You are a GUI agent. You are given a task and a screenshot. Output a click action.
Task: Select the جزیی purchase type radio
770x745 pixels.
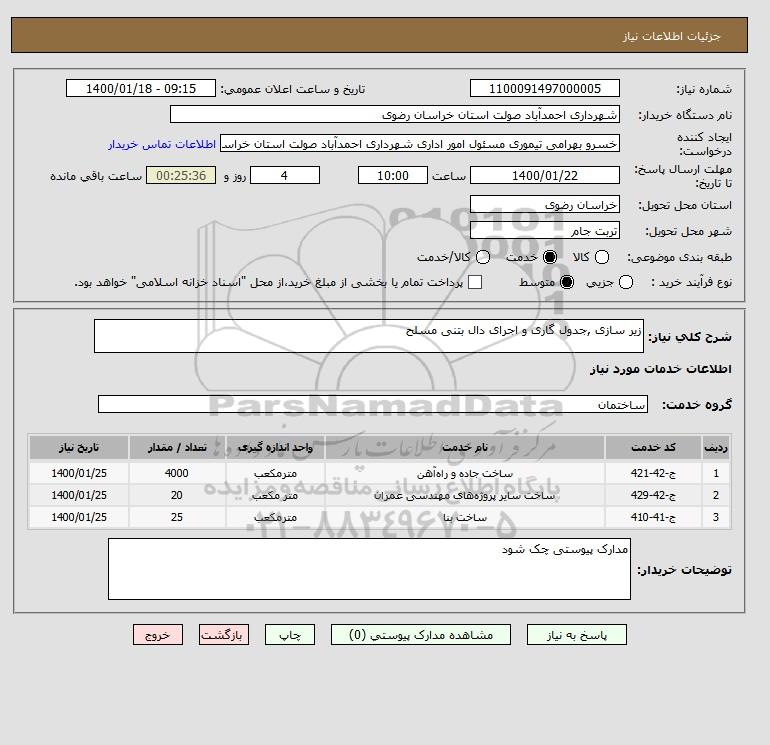626,282
